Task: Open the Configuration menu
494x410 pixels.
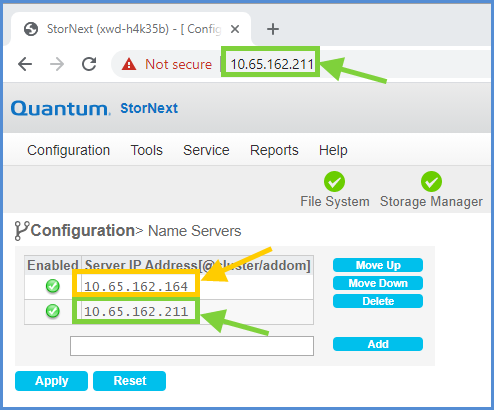Action: coord(69,150)
